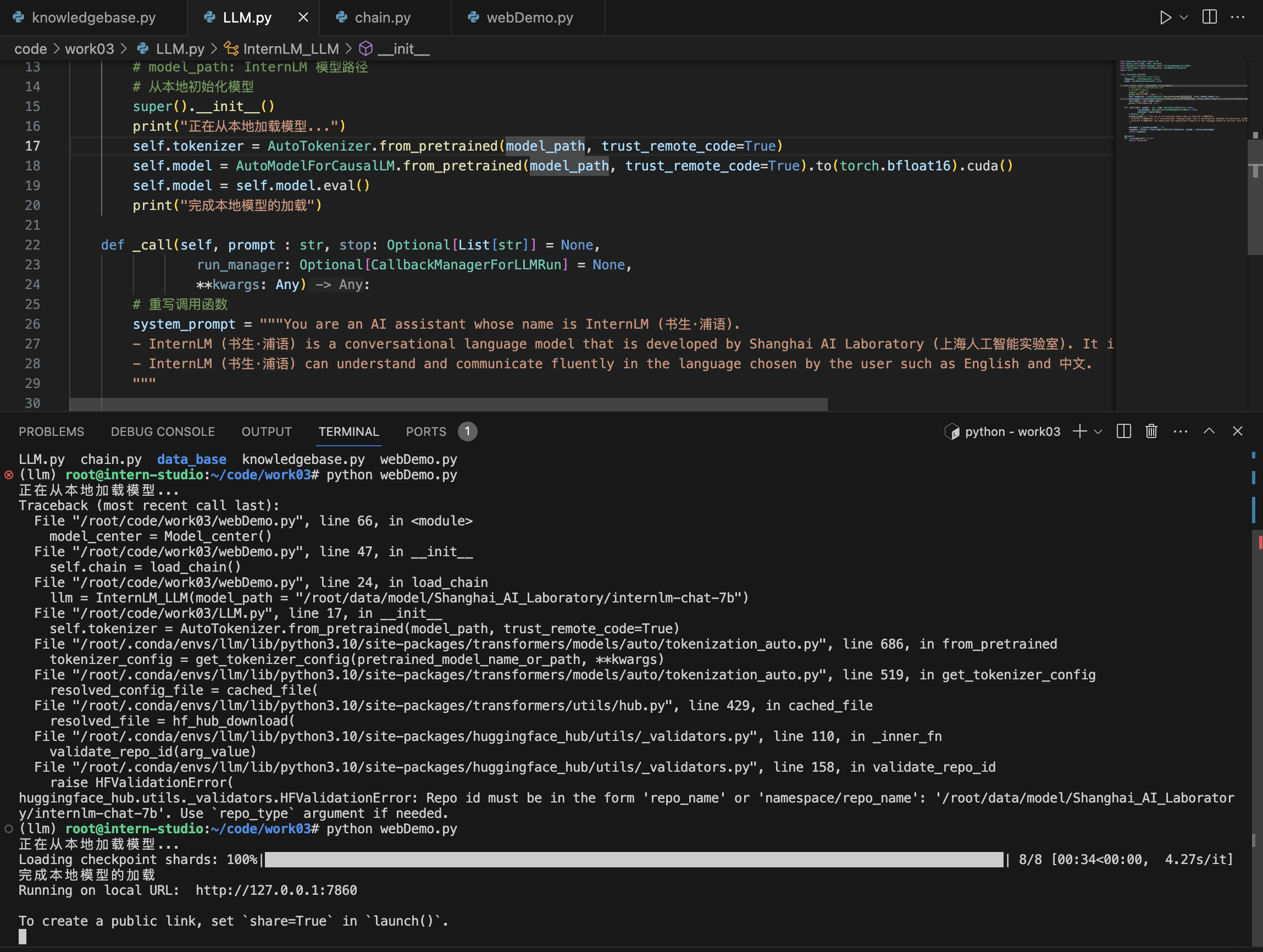
Task: Close the LLM.py tab
Action: tap(303, 17)
